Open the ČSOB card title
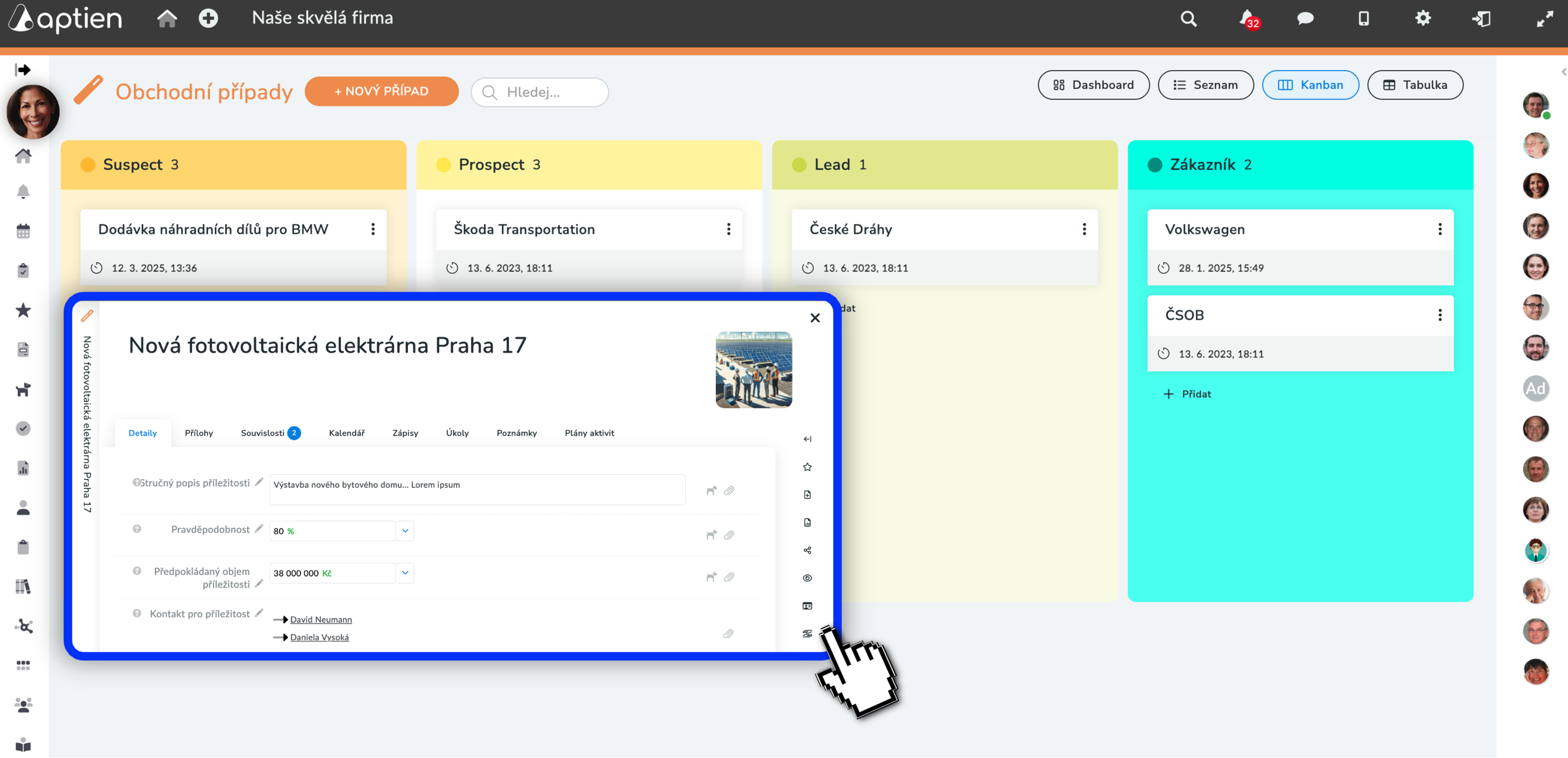 (1184, 315)
